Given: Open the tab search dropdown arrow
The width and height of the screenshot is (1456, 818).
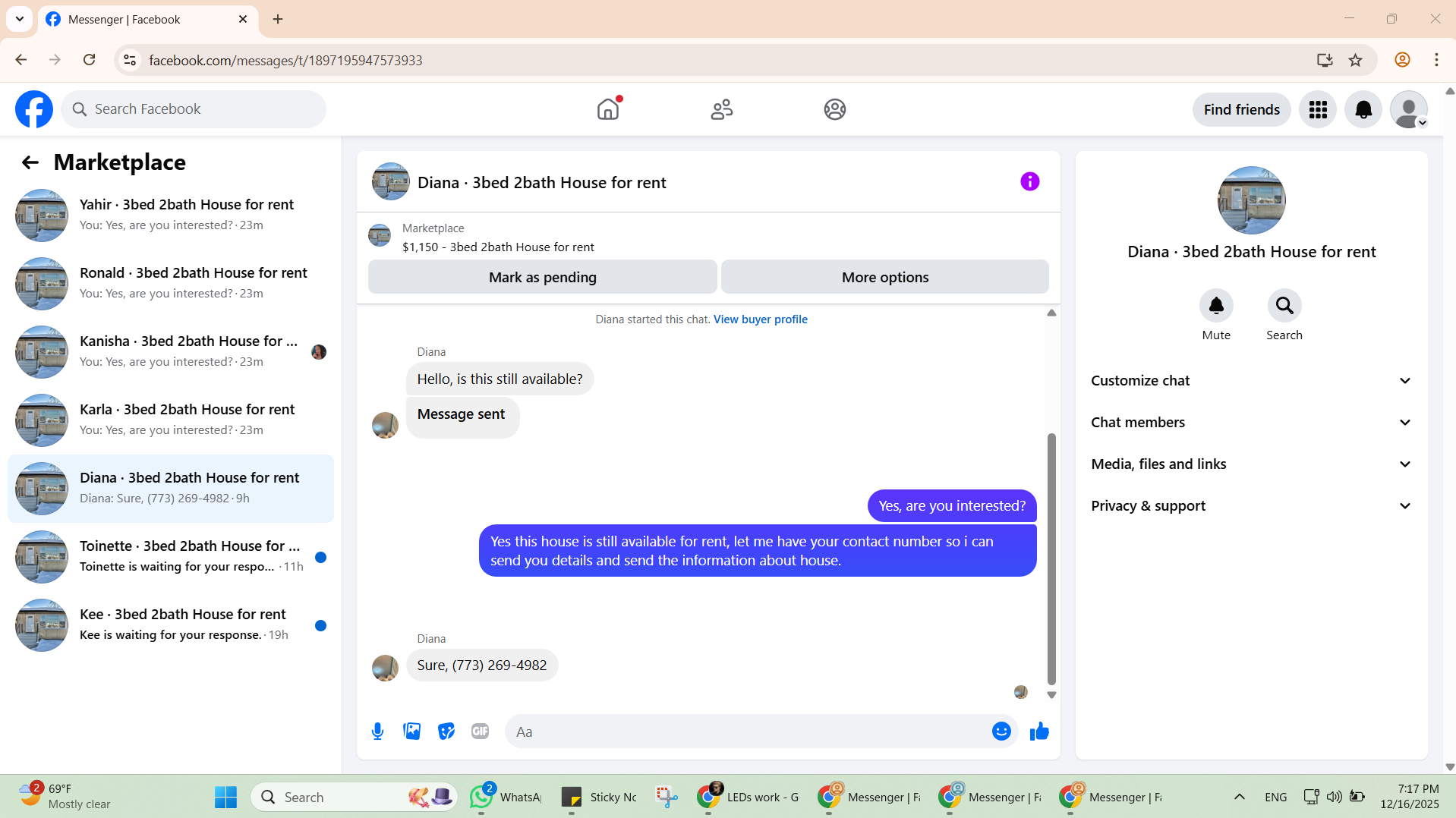Looking at the screenshot, I should (20, 19).
